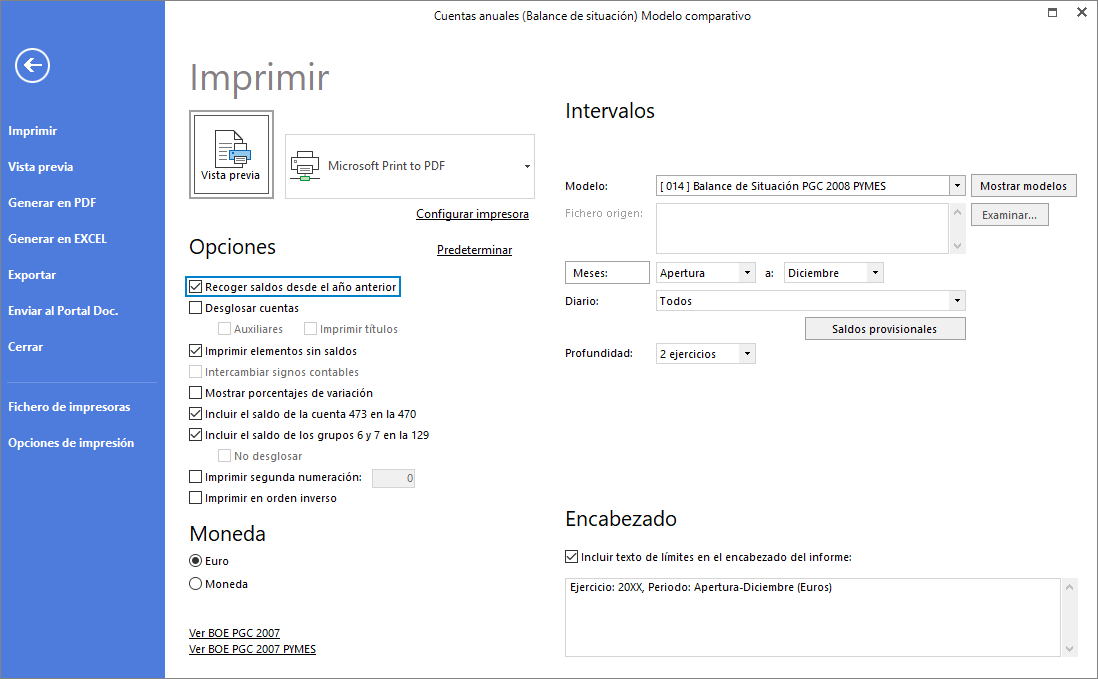This screenshot has height=679, width=1098.
Task: Open the Modelo dropdown list
Action: 957,186
